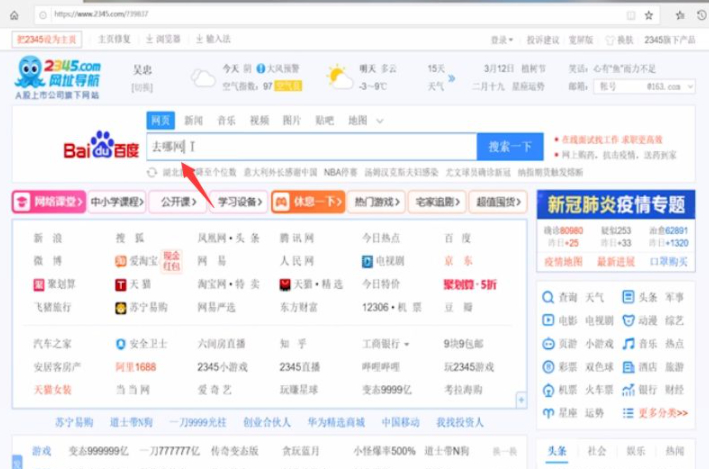Refresh hot search words icon
Screen dimensions: 709x469
[x=152, y=172]
